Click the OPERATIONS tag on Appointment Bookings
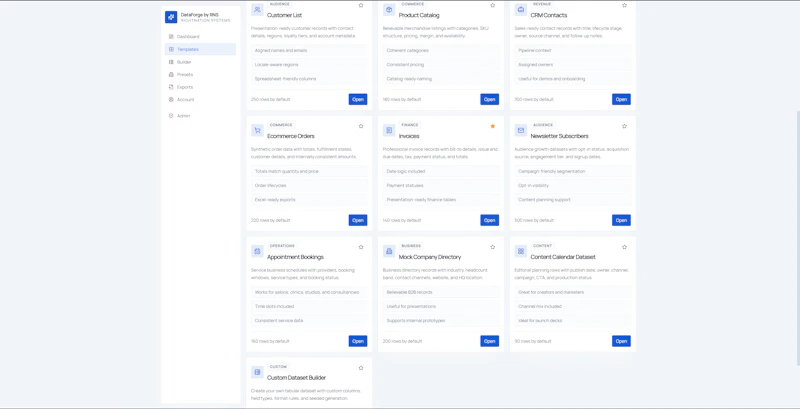 [282, 246]
